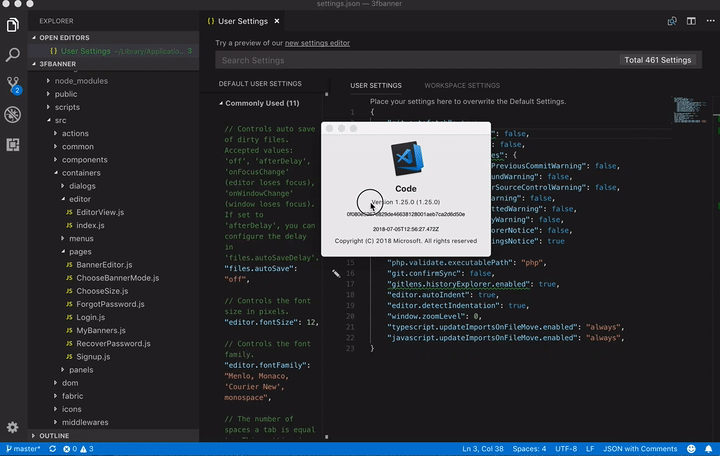Collapse the Commonly Used (11) group
Viewport: 720px width, 456px height.
click(221, 103)
